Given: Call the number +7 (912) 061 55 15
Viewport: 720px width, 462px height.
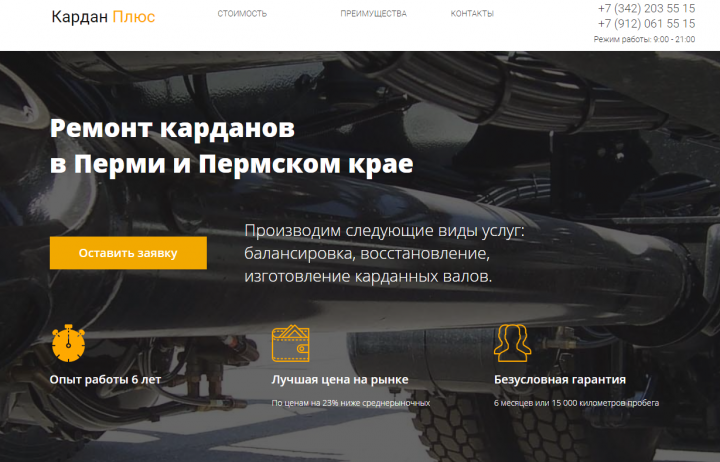Looking at the screenshot, I should (646, 23).
